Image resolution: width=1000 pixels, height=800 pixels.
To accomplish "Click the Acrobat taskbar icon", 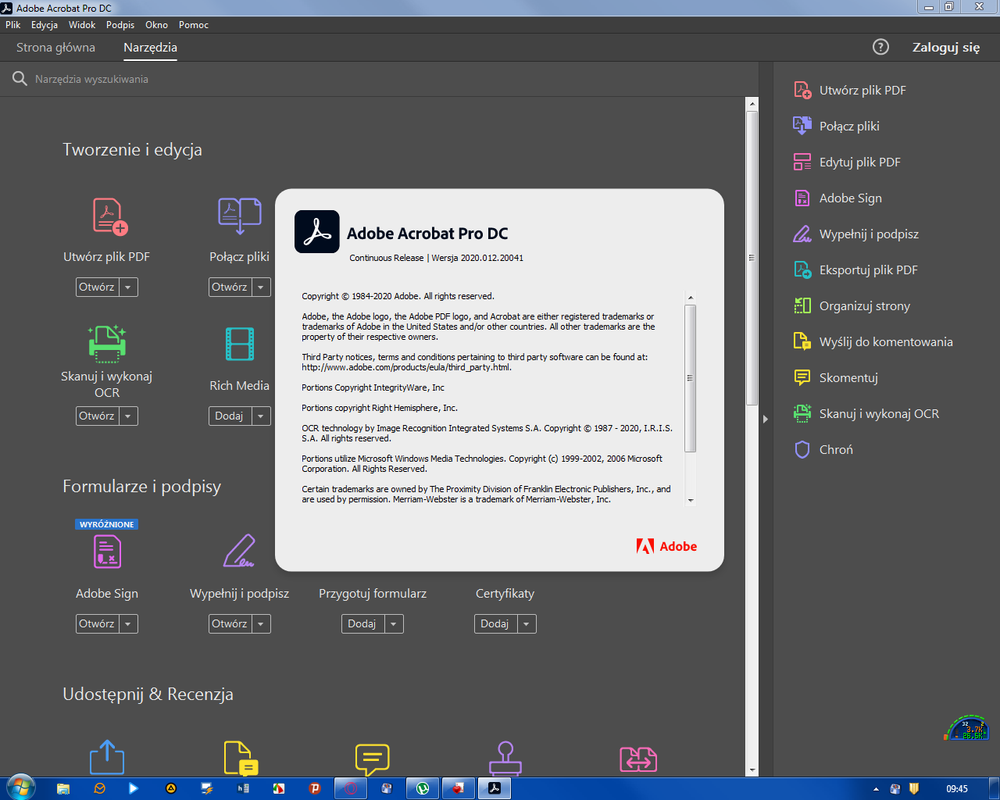I will (x=494, y=789).
